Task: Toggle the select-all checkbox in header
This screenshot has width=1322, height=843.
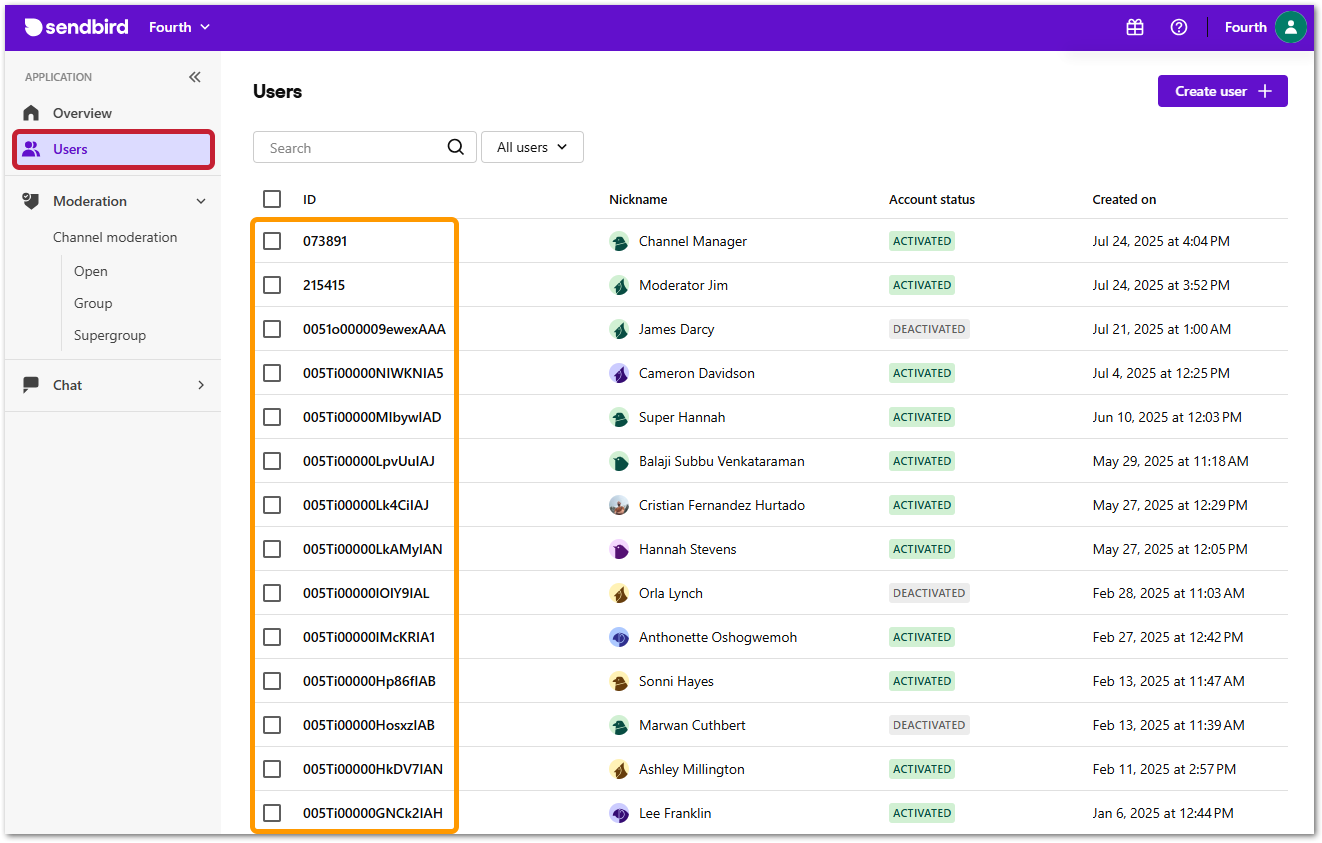Action: pyautogui.click(x=272, y=199)
